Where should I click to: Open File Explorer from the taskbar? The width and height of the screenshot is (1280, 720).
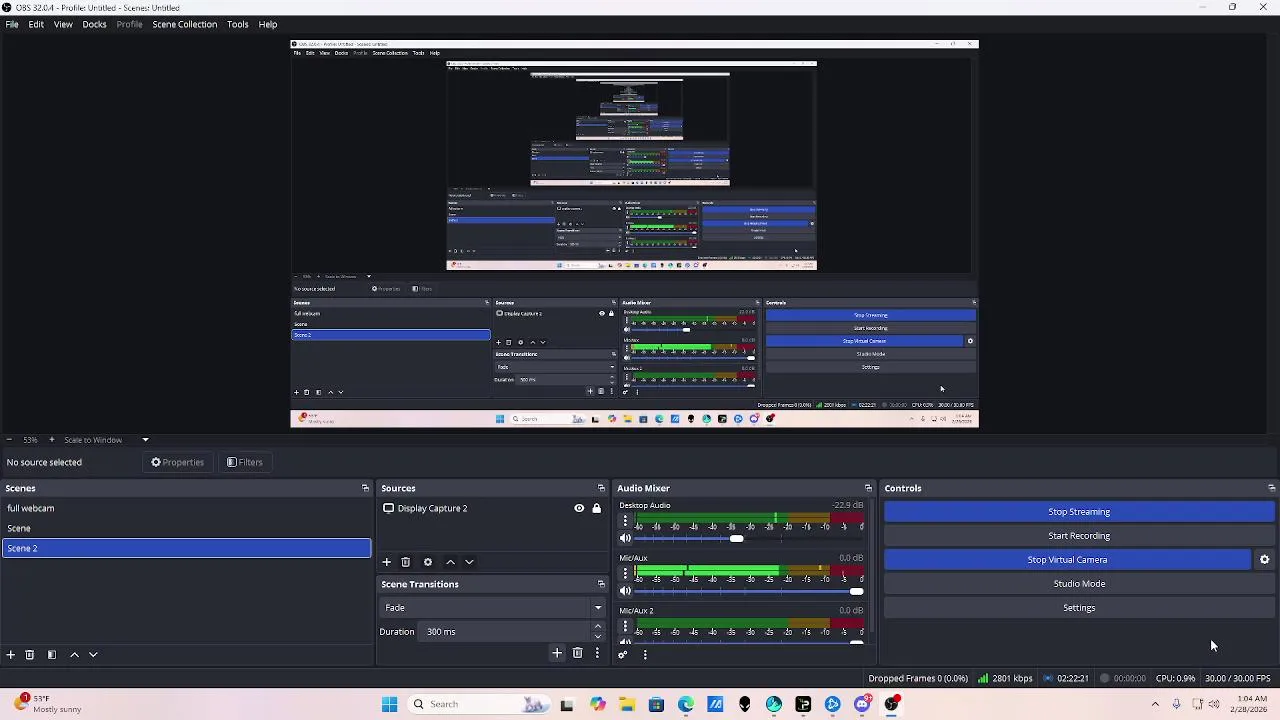point(627,704)
